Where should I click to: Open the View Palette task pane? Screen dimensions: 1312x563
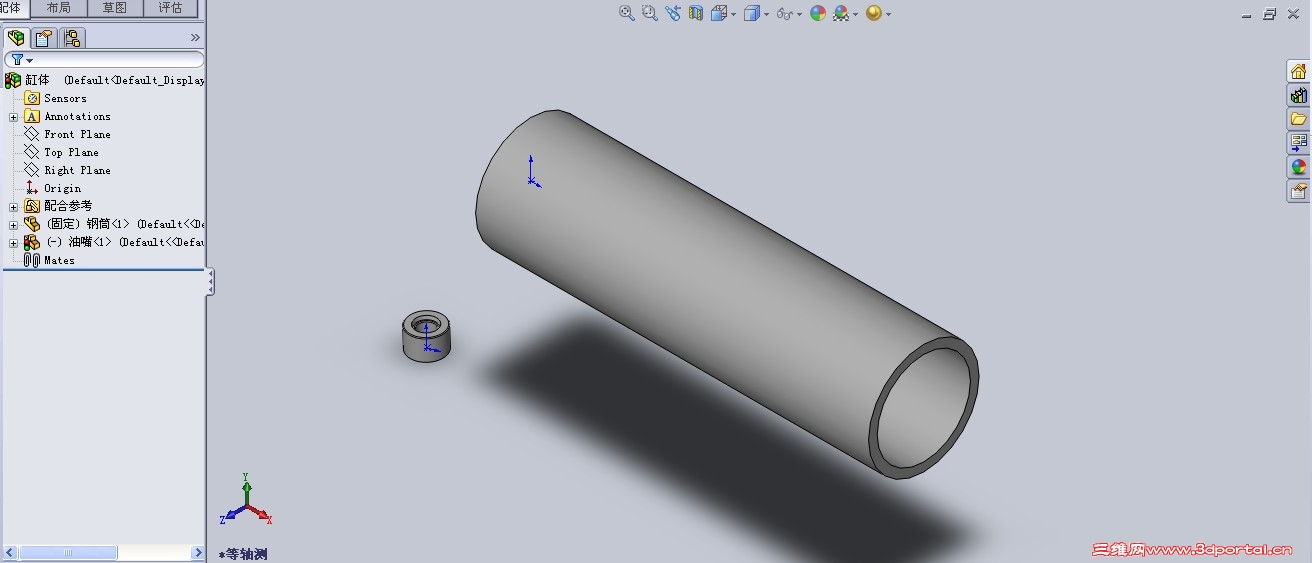click(1298, 143)
